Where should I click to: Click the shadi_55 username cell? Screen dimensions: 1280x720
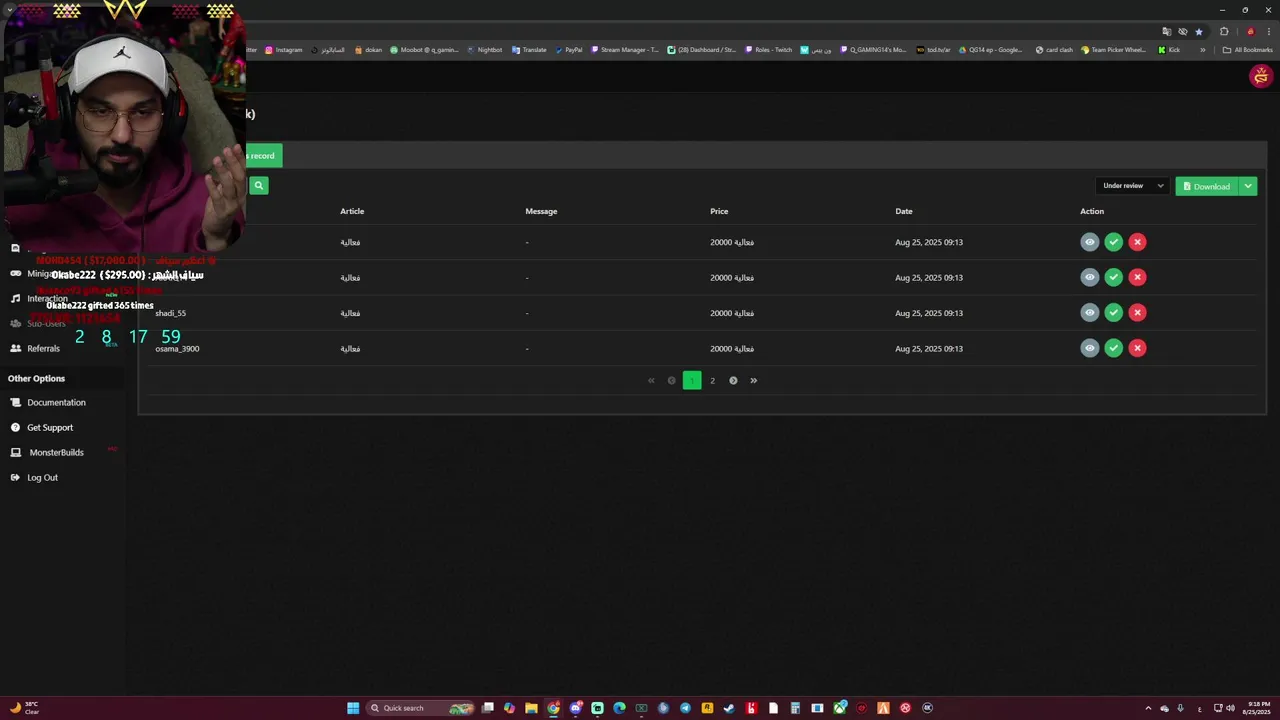pyautogui.click(x=170, y=313)
